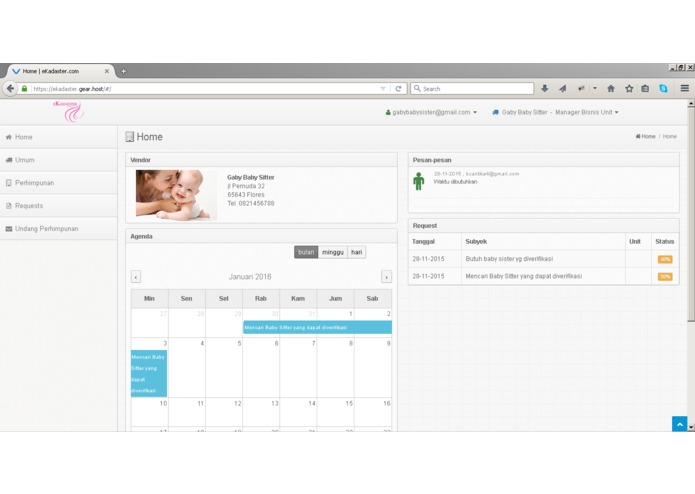The width and height of the screenshot is (695, 494).
Task: Open the downloads arrow icon in toolbar
Action: [x=545, y=89]
